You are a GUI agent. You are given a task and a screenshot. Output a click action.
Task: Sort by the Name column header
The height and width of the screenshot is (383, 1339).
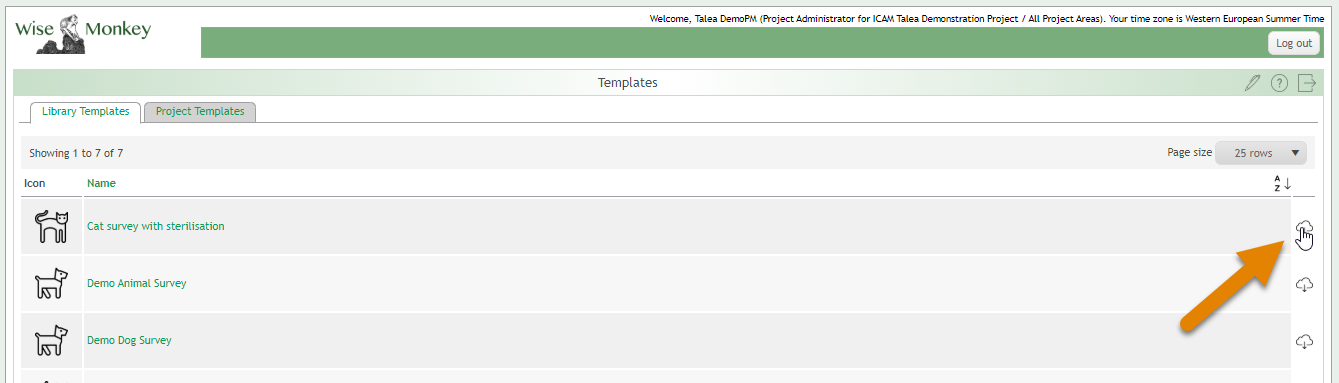coord(101,183)
